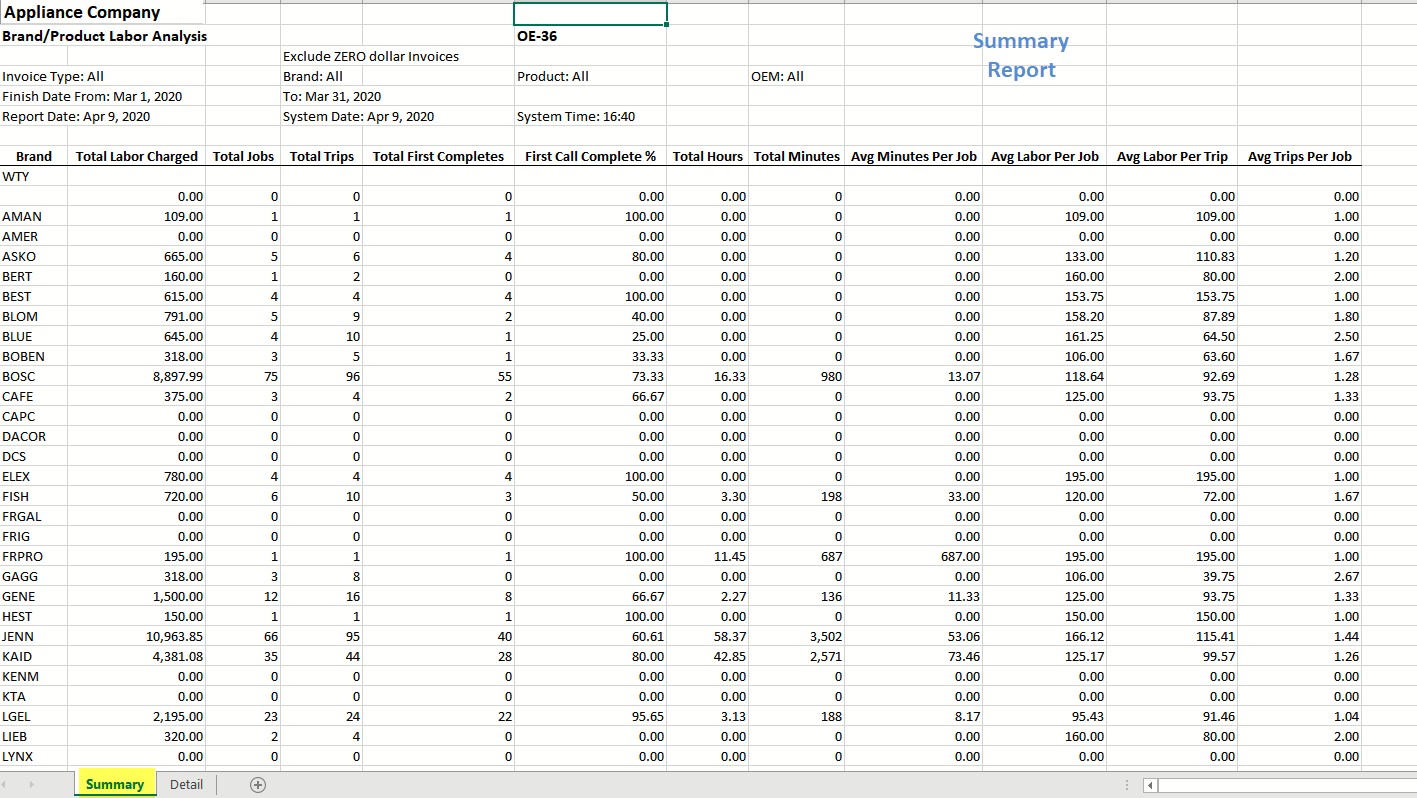
Task: Add a new sheet with plus icon
Action: click(x=257, y=785)
